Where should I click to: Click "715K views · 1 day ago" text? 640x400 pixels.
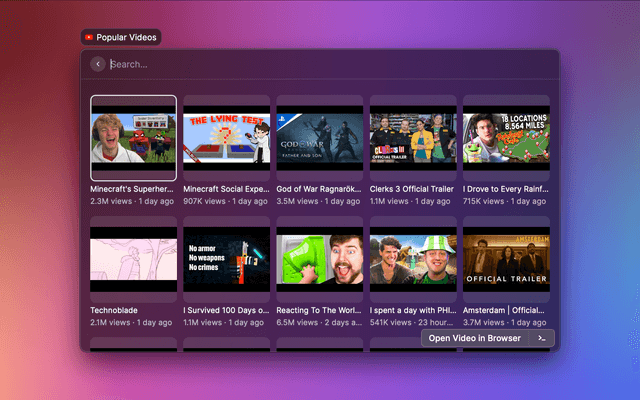tap(504, 201)
